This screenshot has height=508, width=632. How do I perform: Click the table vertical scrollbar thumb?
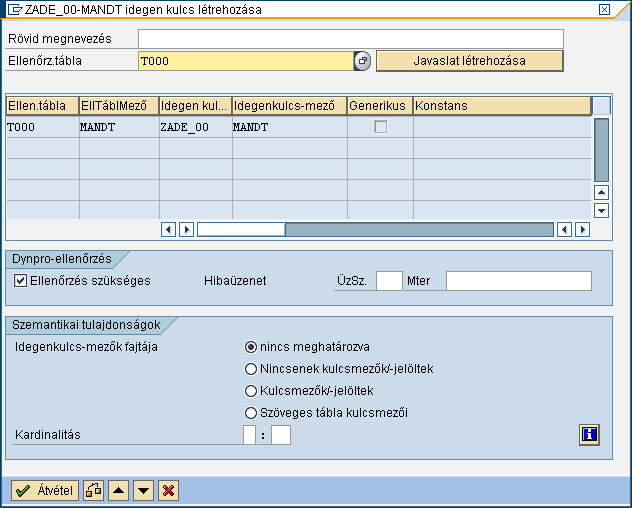point(601,150)
